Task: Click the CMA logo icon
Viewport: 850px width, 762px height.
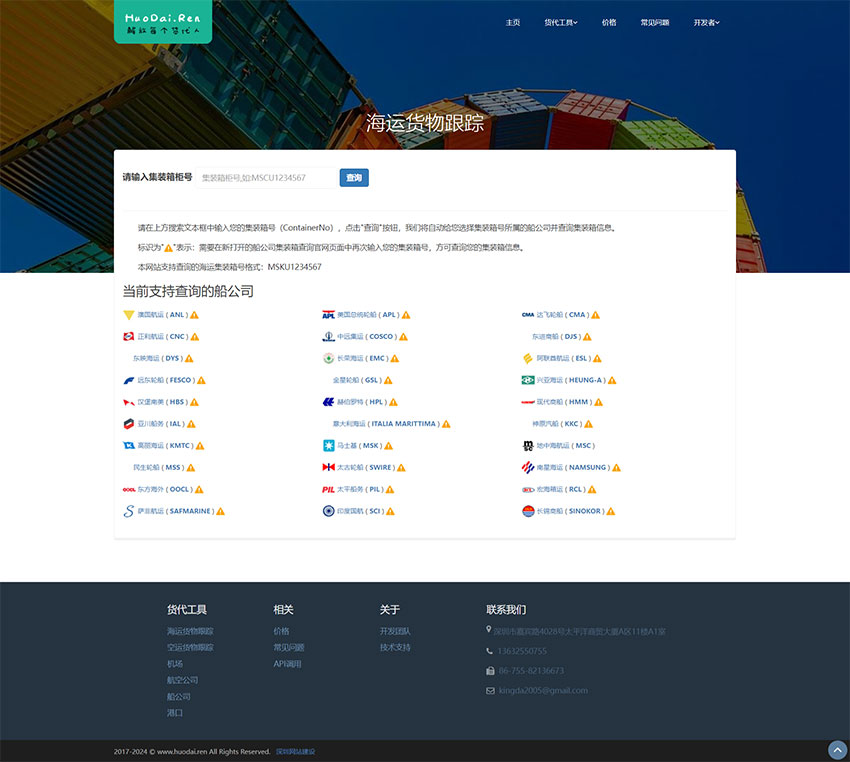Action: point(528,315)
